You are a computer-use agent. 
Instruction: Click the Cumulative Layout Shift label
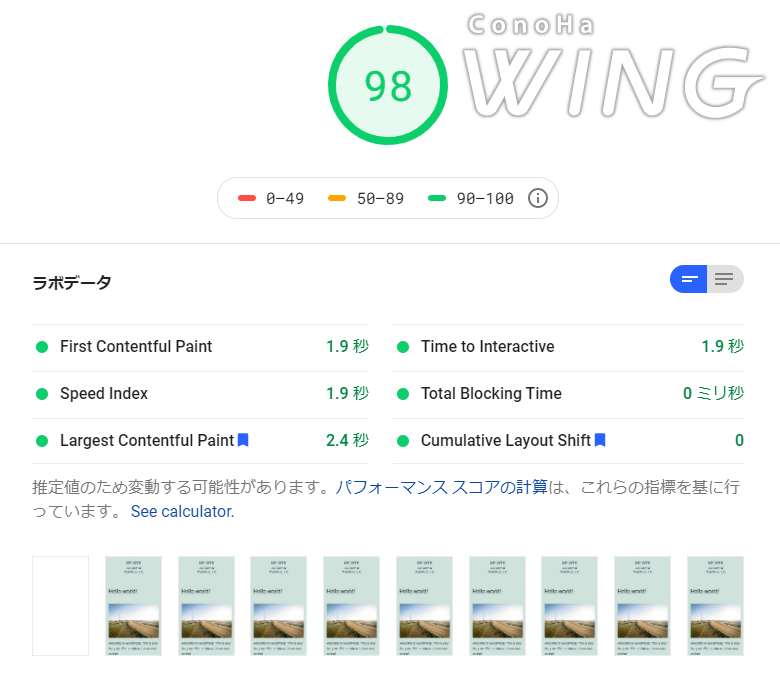coord(506,440)
